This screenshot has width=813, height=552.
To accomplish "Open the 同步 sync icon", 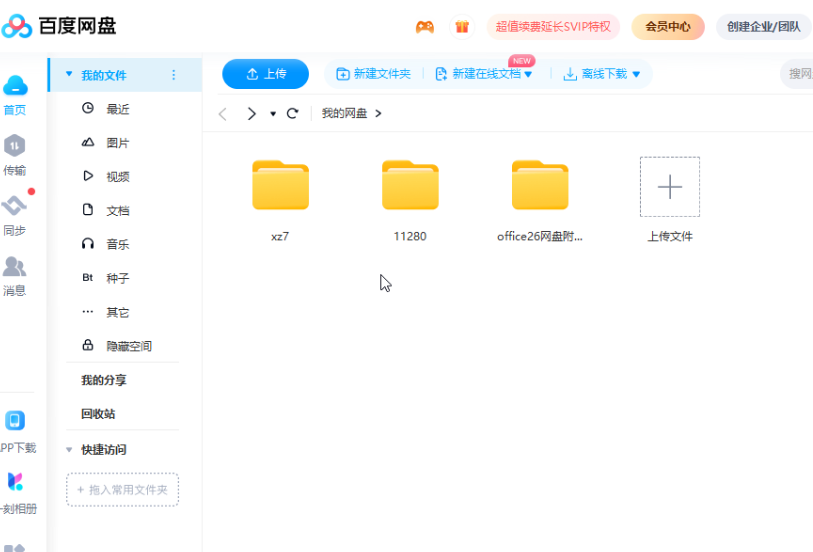I will click(x=15, y=216).
